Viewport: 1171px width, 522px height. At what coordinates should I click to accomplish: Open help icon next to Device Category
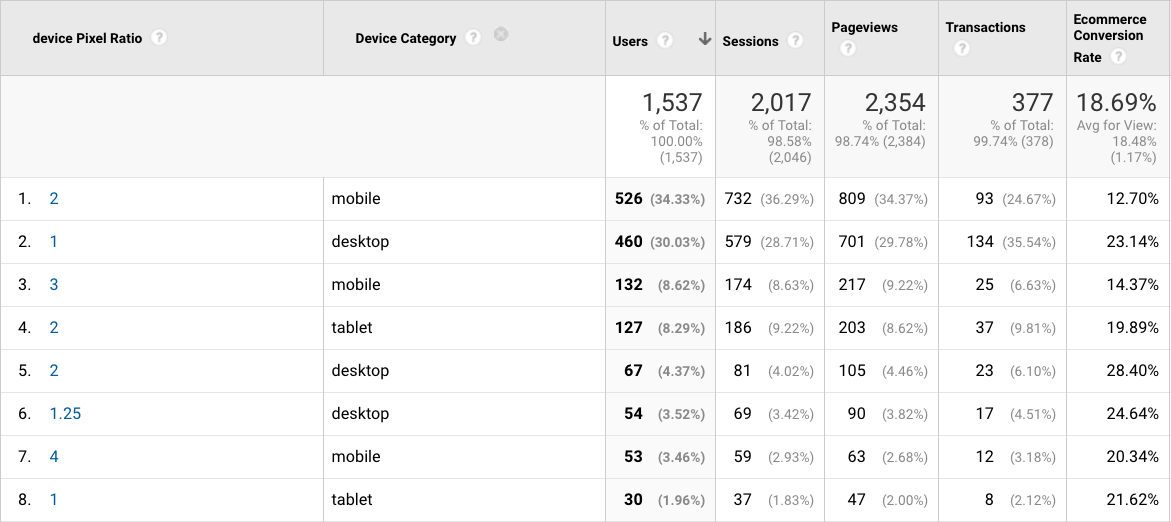tap(473, 37)
